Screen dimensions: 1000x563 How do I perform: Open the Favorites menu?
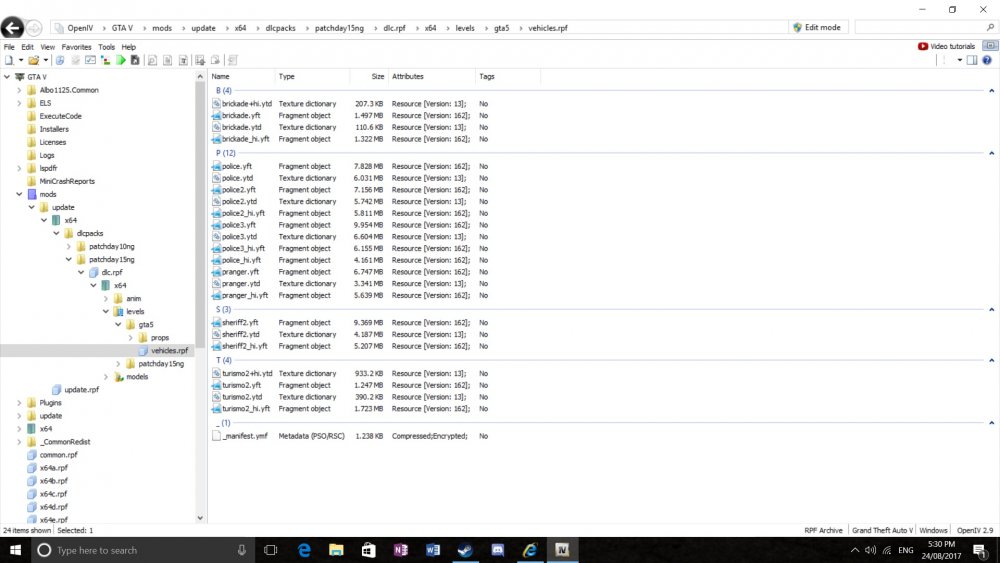point(77,47)
